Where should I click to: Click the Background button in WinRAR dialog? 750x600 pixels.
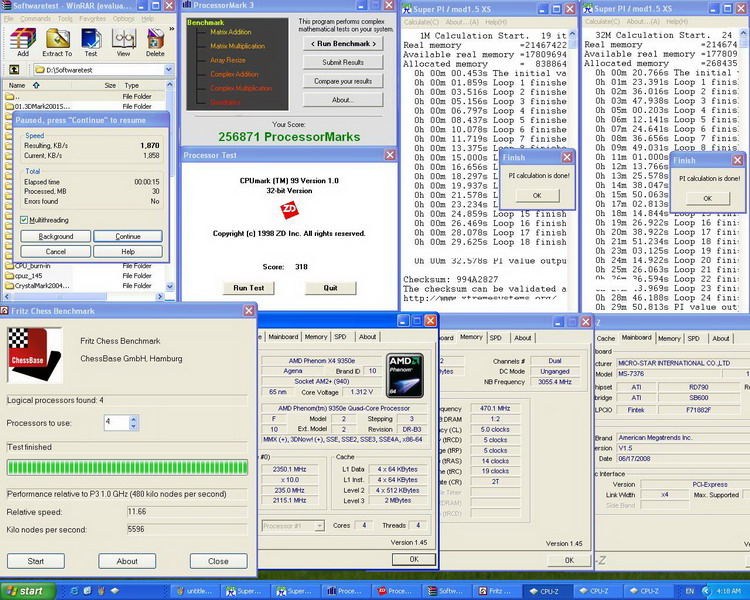[x=55, y=236]
